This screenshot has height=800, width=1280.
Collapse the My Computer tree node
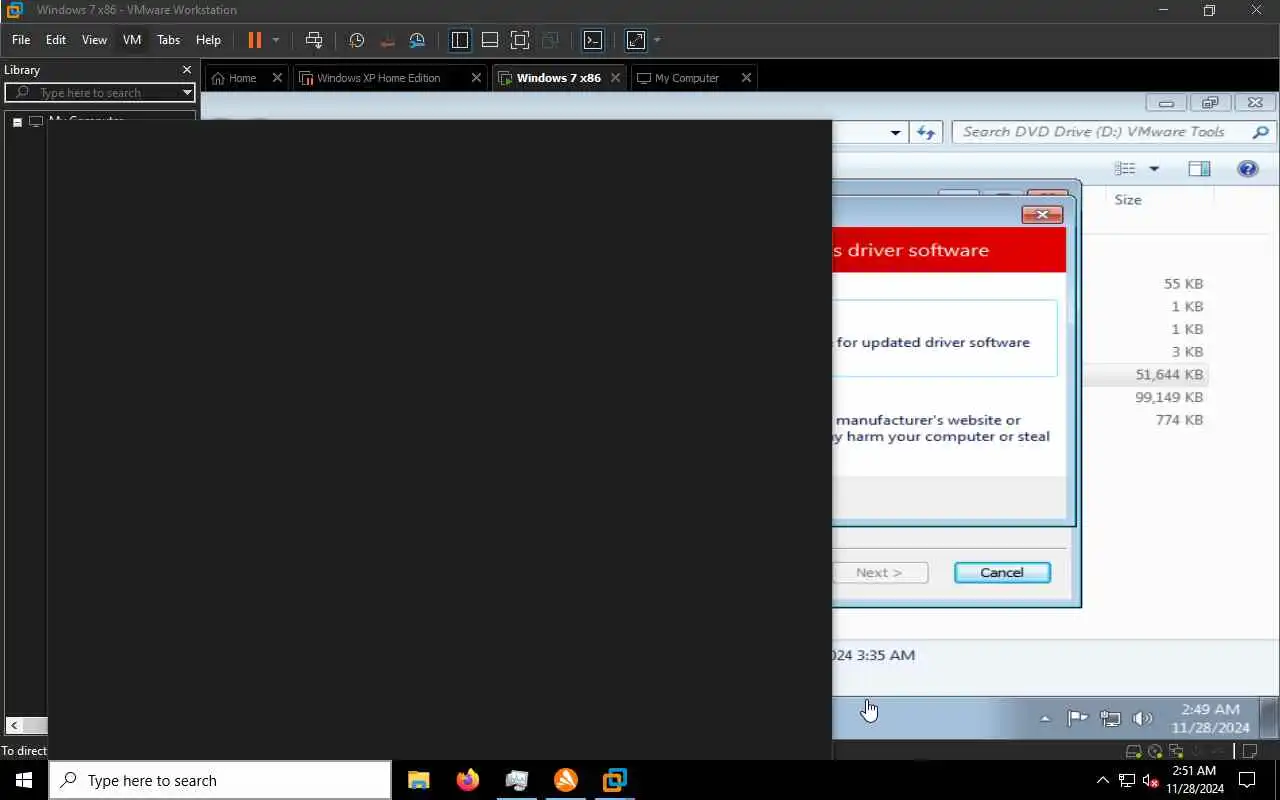(17, 122)
